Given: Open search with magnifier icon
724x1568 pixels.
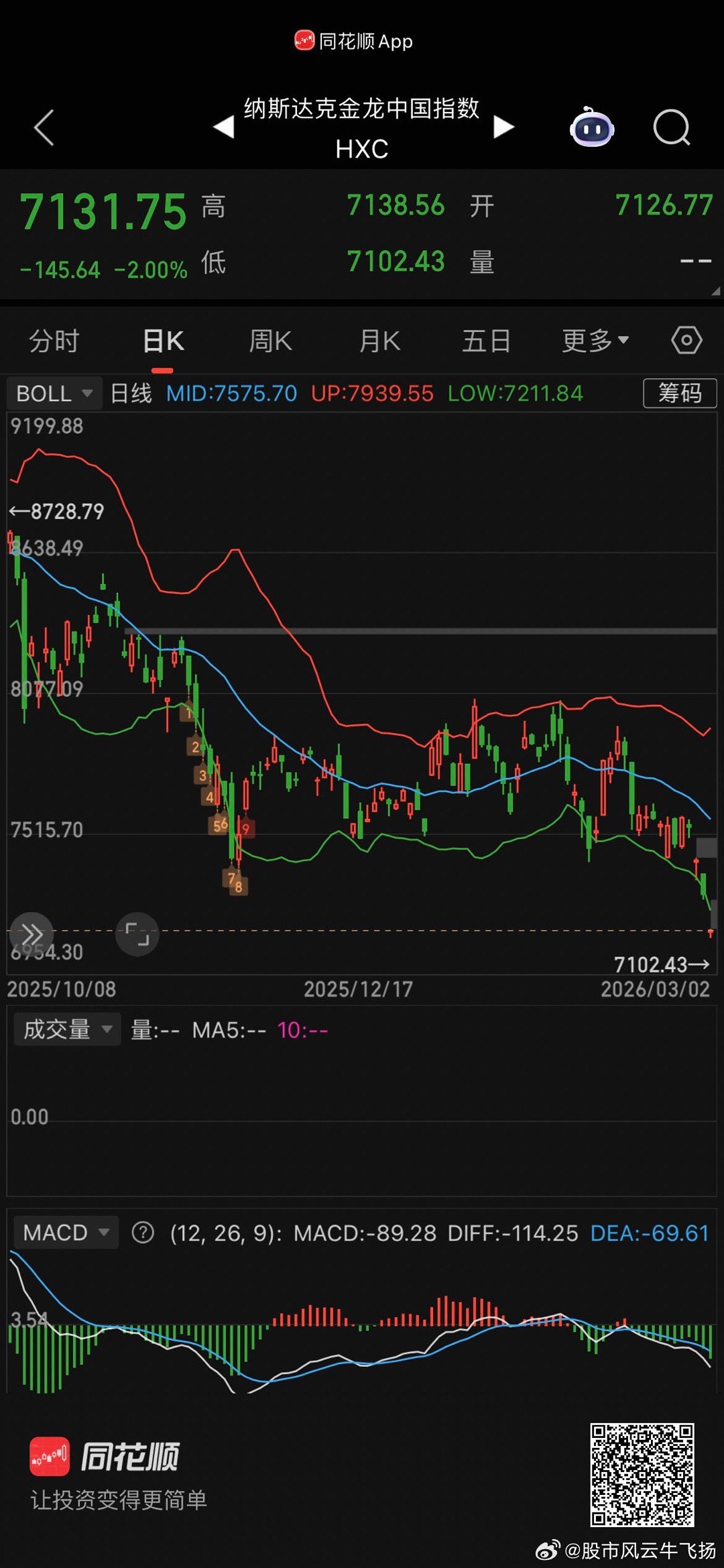Looking at the screenshot, I should point(672,127).
